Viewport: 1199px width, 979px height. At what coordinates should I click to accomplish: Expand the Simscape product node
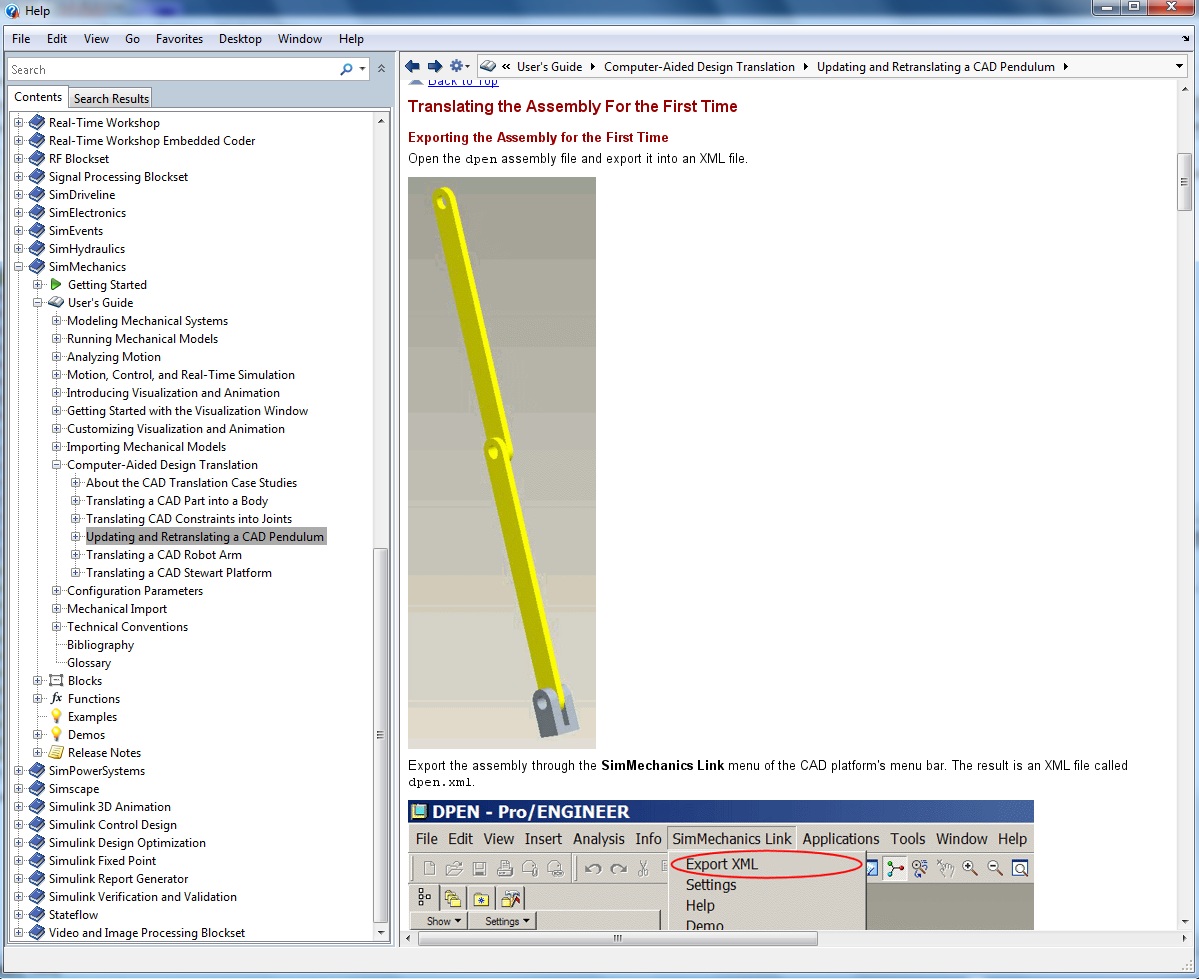coord(18,789)
